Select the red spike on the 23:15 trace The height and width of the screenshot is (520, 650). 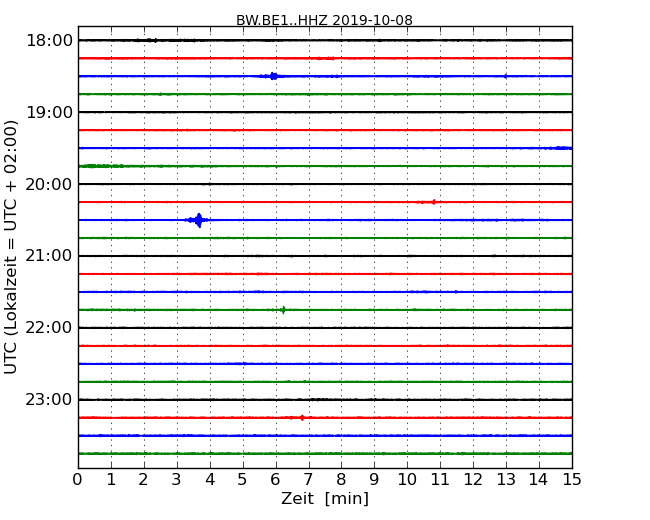301,418
